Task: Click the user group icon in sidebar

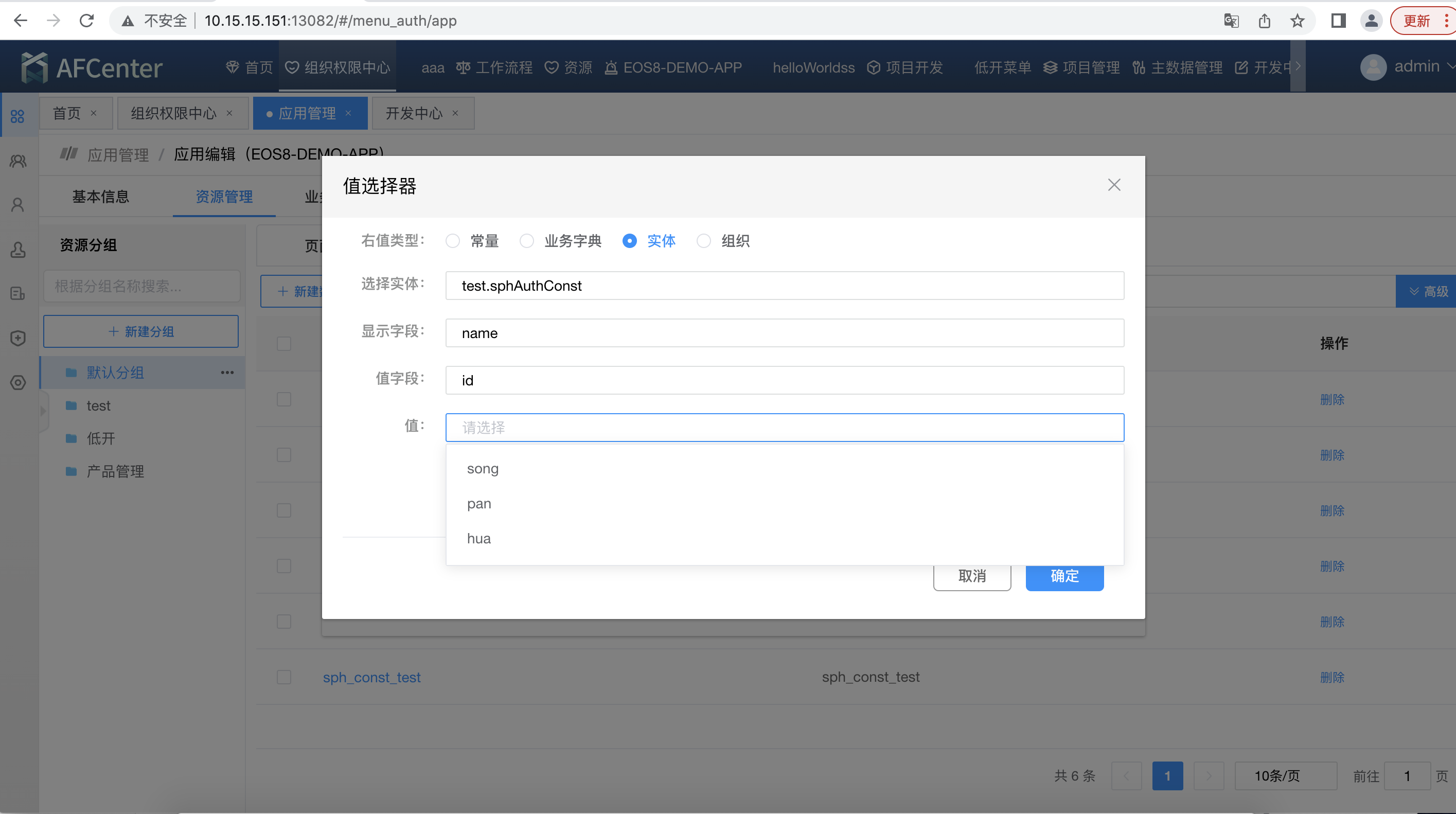Action: coord(17,162)
